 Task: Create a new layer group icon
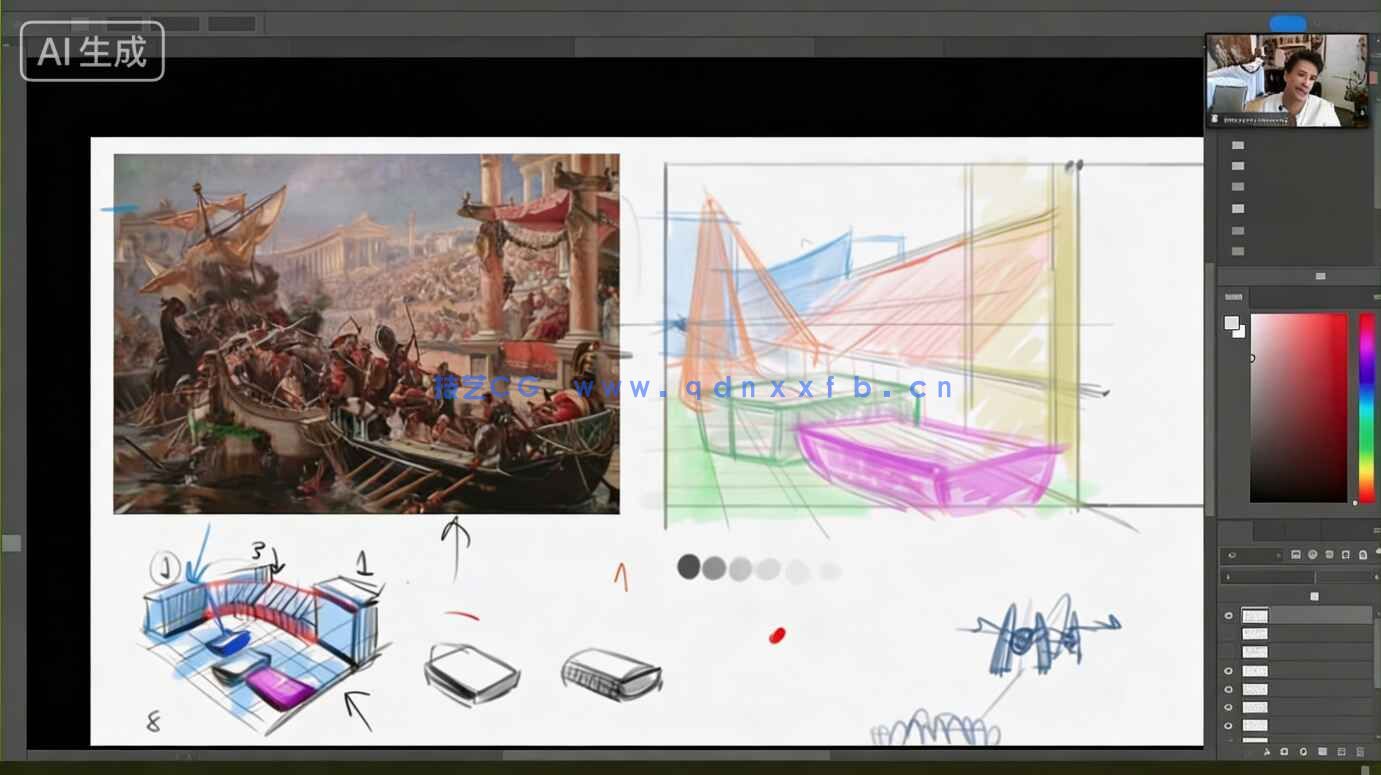click(1322, 751)
